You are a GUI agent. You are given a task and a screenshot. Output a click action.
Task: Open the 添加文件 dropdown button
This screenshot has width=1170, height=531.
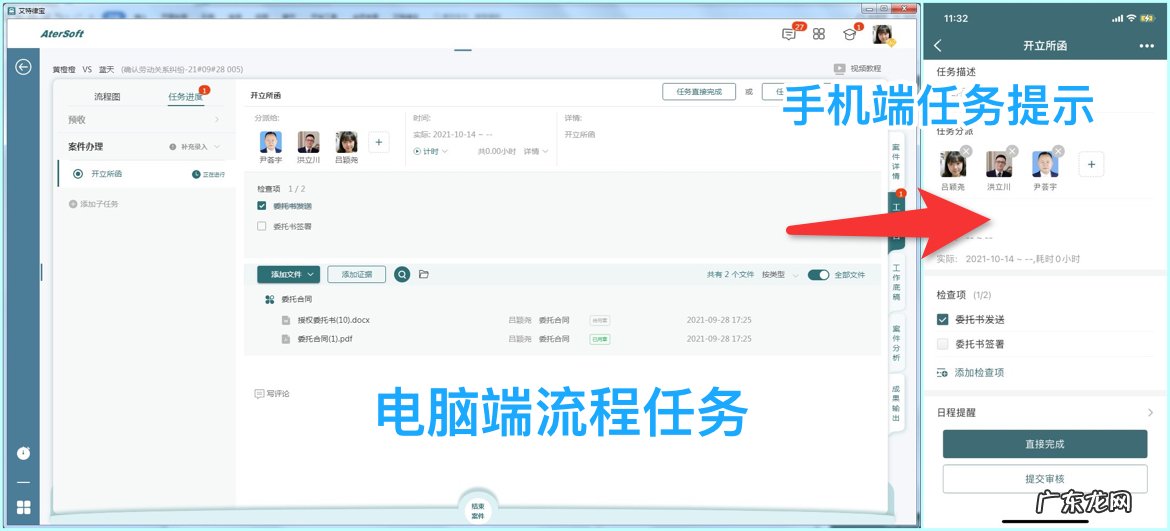tap(289, 274)
